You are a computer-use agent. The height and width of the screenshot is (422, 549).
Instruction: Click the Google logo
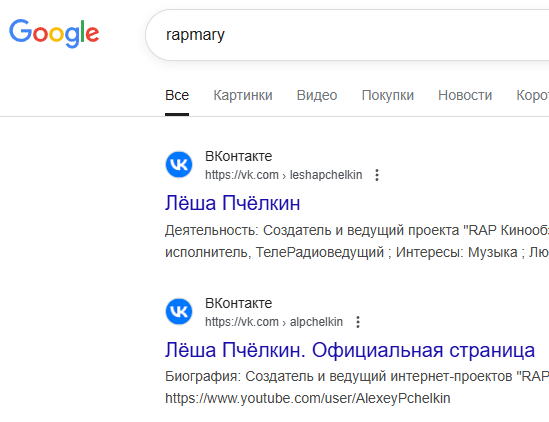click(x=54, y=34)
